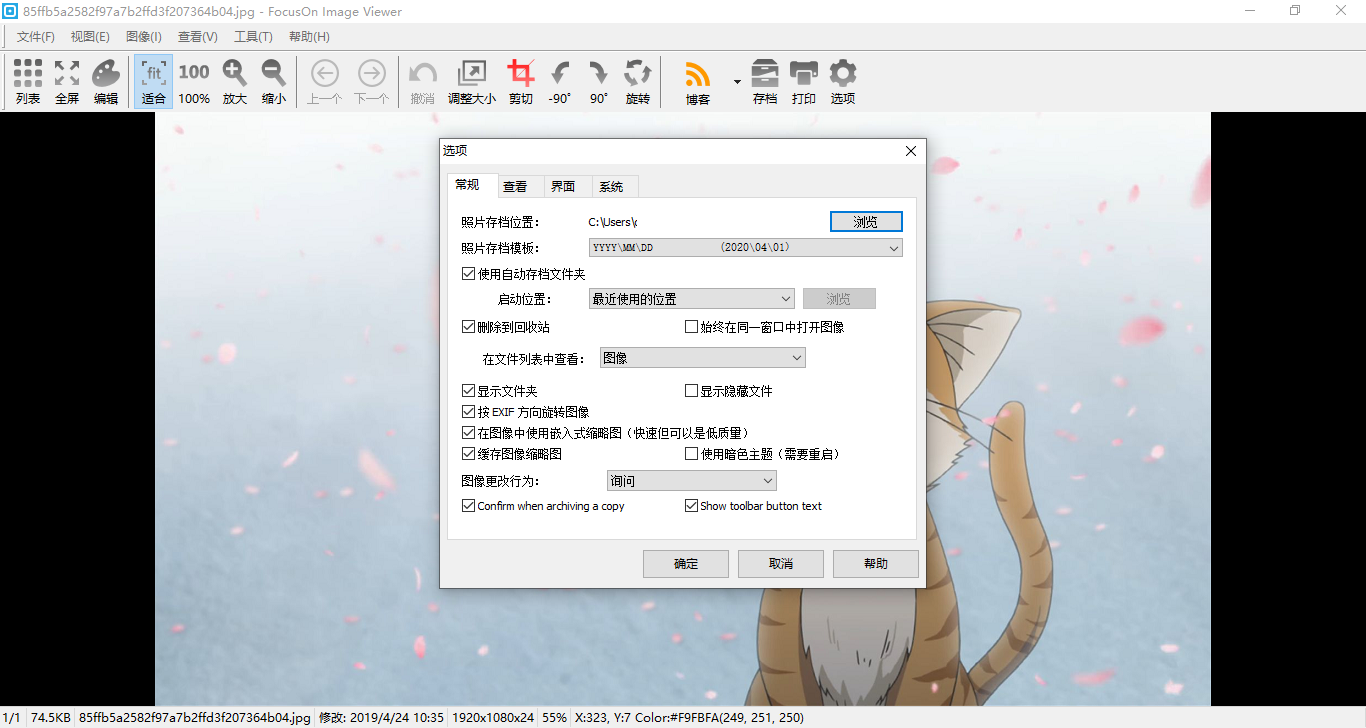Click the 选项 gear icon in toolbar
The image size is (1366, 728).
843,81
